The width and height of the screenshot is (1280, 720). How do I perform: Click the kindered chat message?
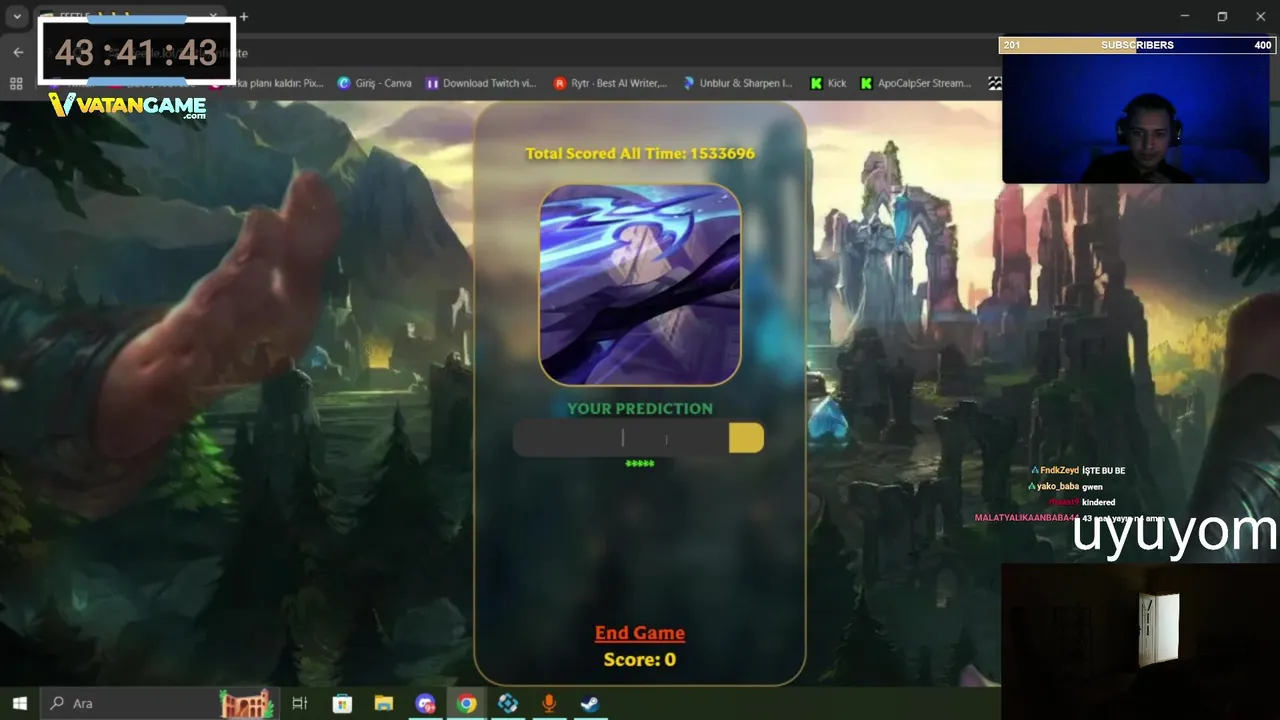click(1081, 503)
